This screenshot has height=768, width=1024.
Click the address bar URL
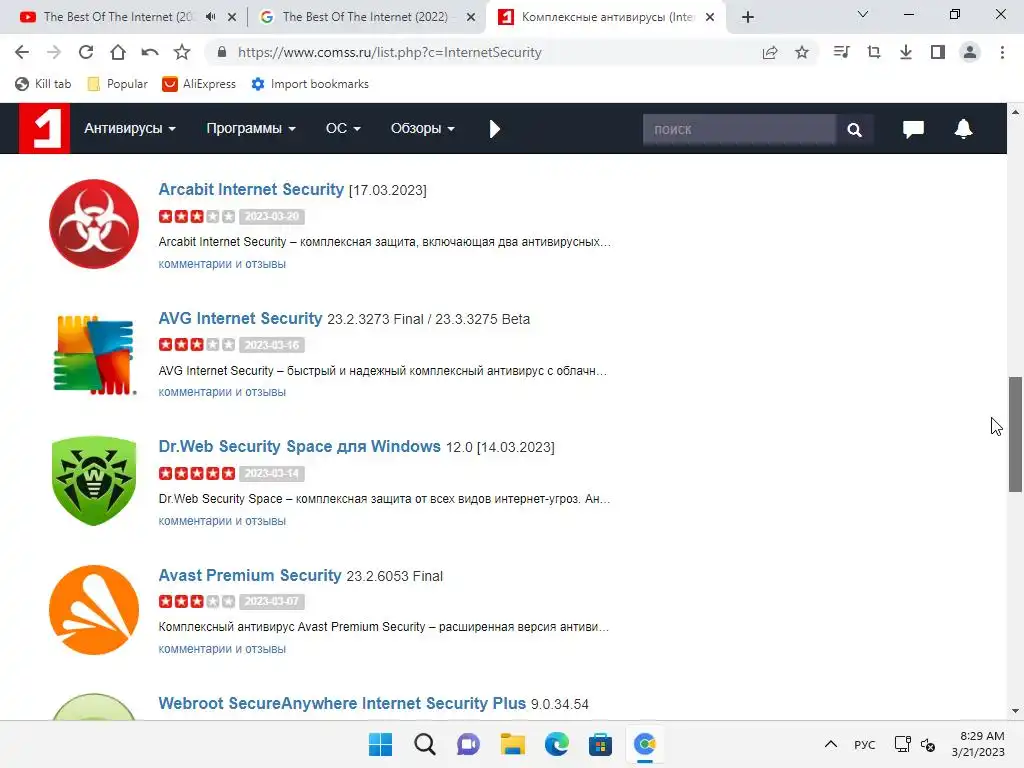[390, 52]
